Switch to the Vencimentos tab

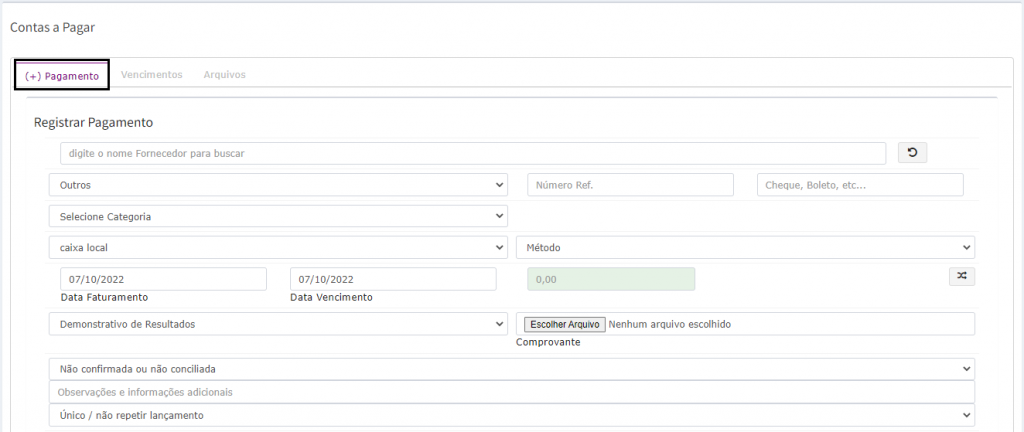151,75
